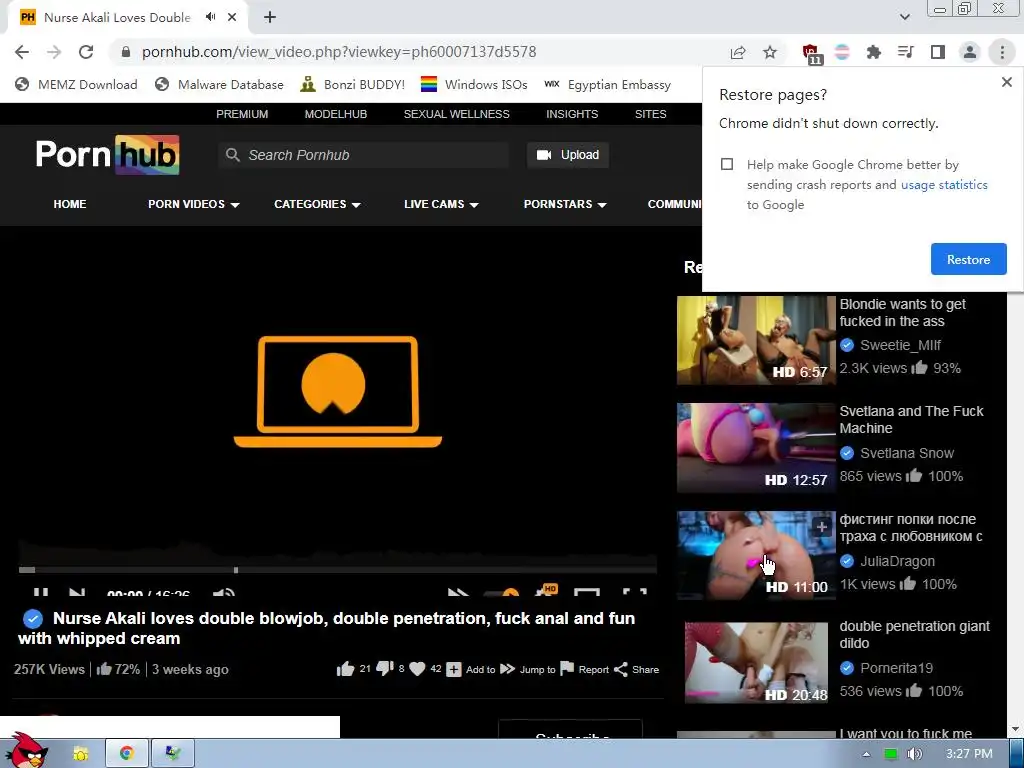Open the file explorer taskbar icon
The image size is (1024, 768).
click(80, 754)
